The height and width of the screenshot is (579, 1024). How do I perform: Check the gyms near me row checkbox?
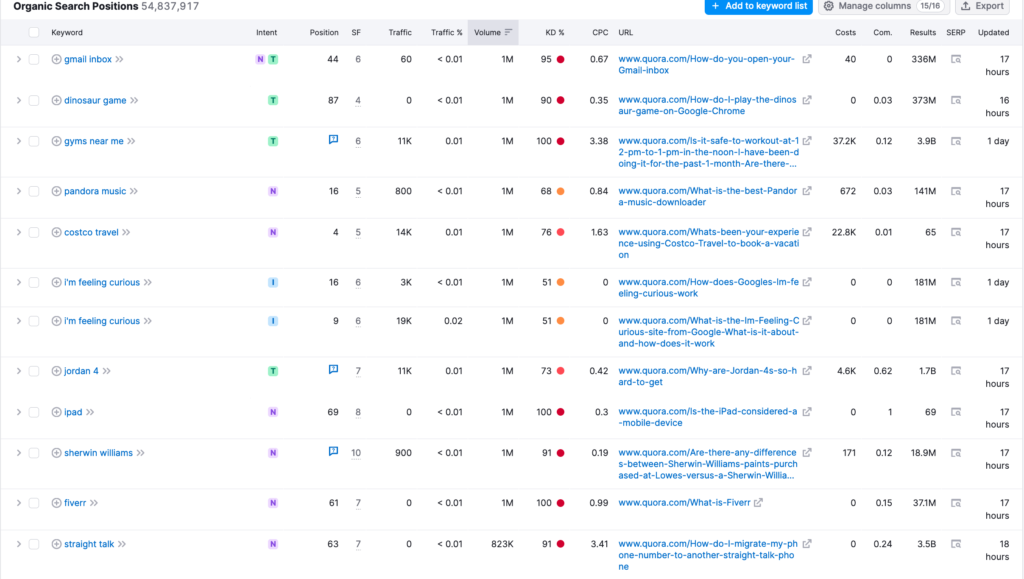point(34,141)
